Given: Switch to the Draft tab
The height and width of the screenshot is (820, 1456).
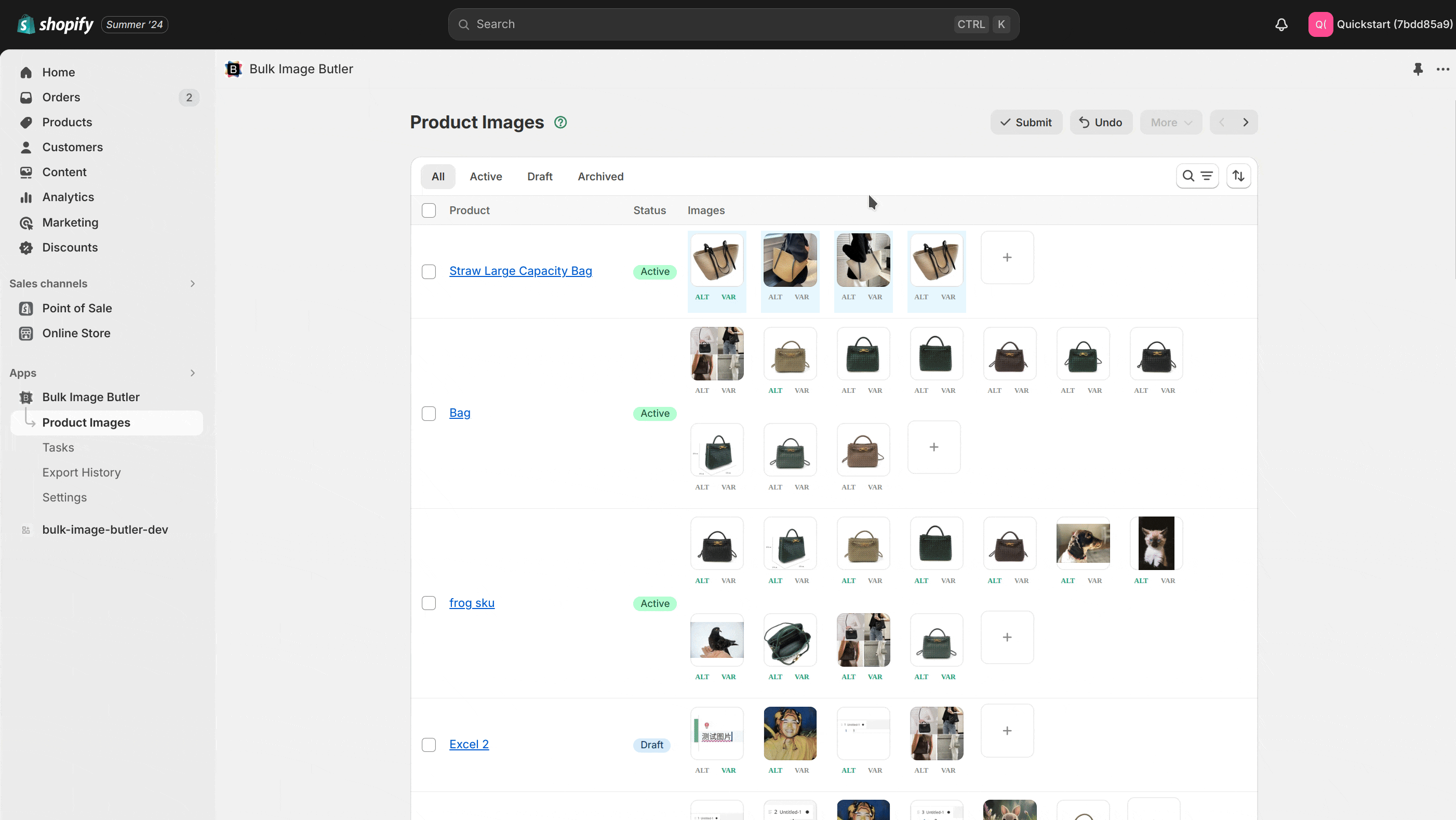Looking at the screenshot, I should (539, 177).
